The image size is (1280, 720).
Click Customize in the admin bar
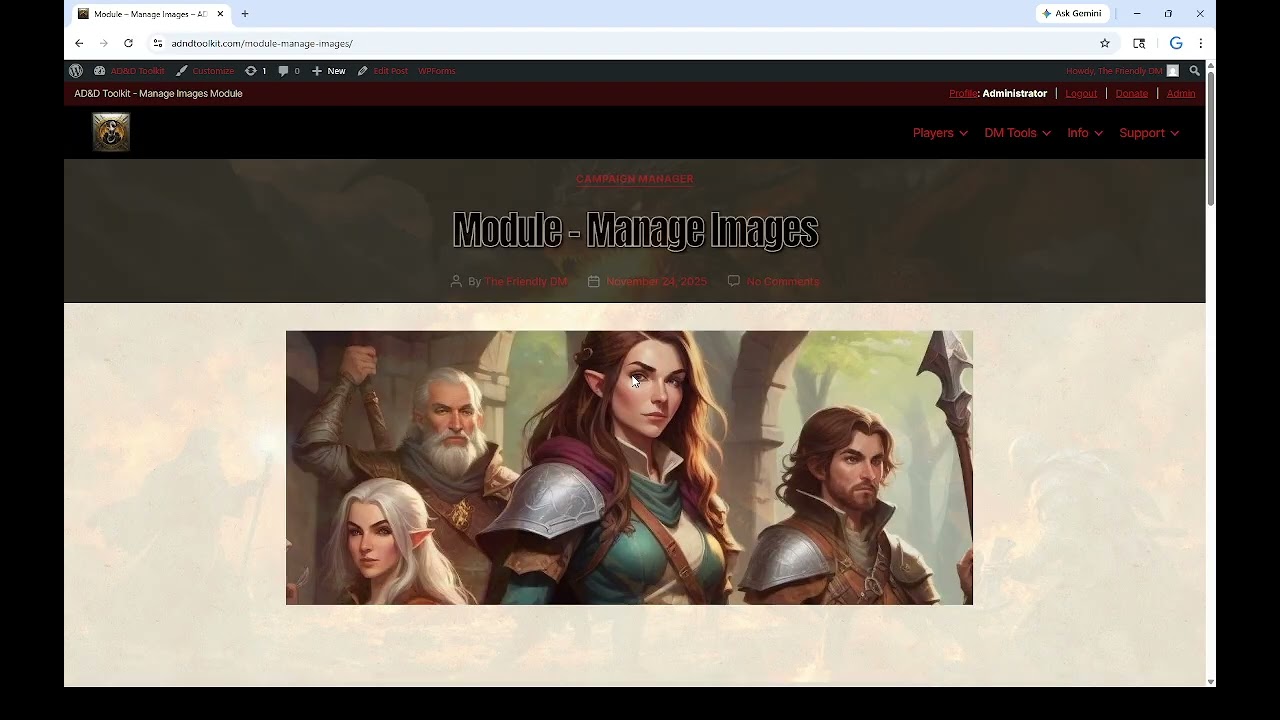pyautogui.click(x=205, y=71)
